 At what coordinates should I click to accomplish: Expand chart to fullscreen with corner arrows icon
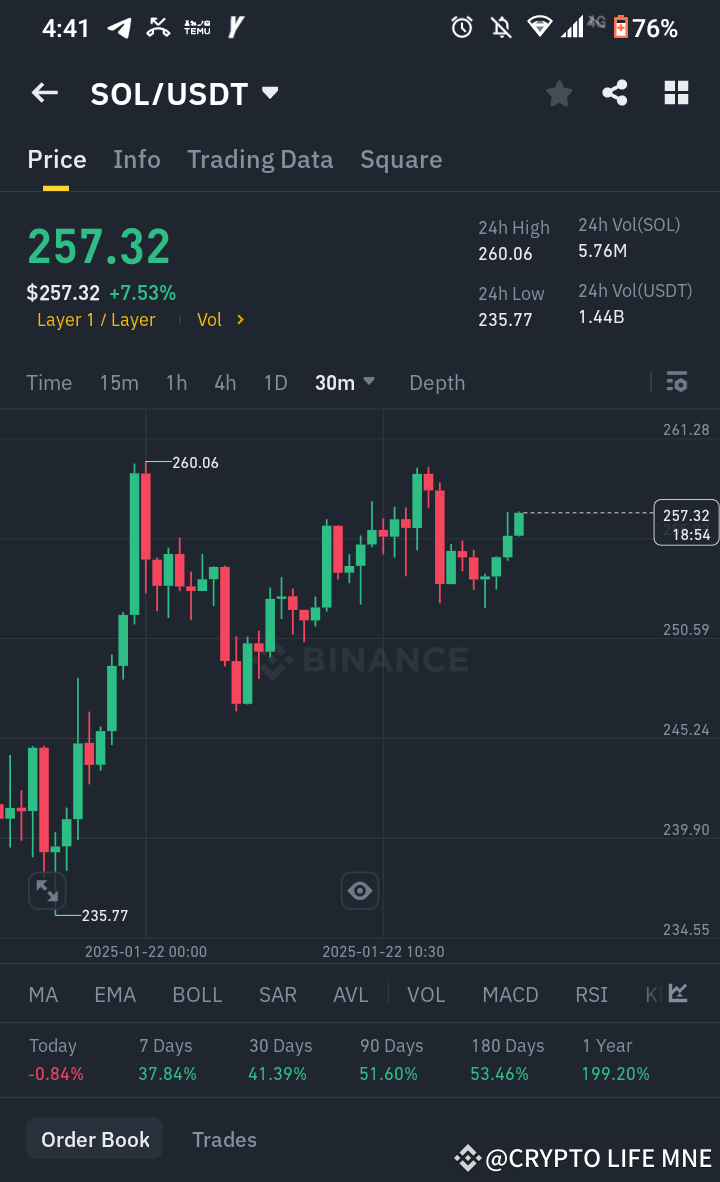point(47,890)
